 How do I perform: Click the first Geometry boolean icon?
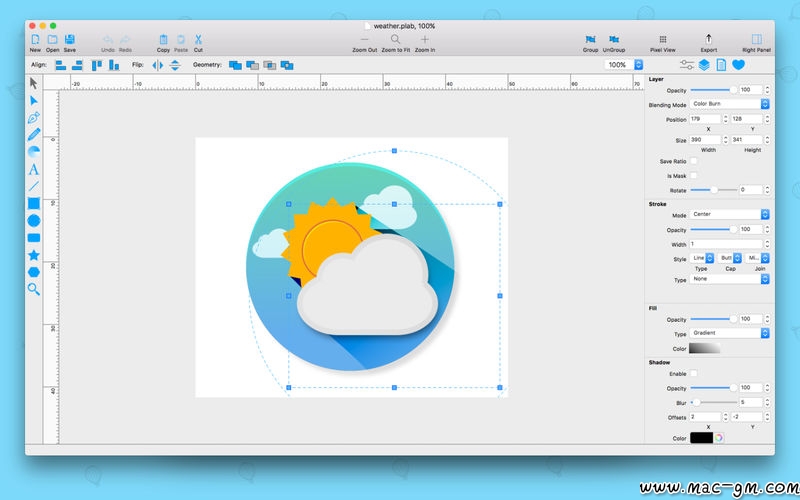tap(235, 65)
